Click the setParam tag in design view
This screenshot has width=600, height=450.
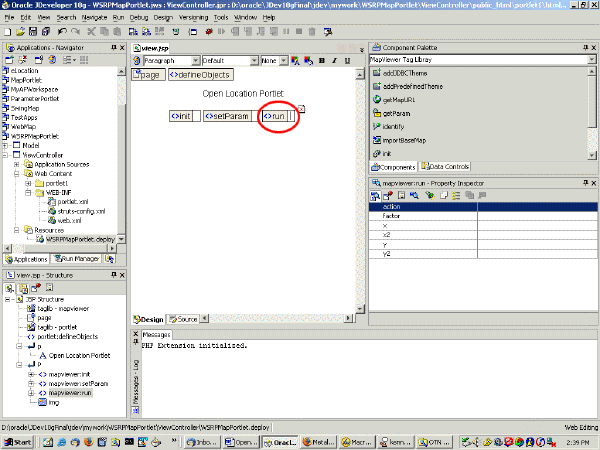click(227, 116)
